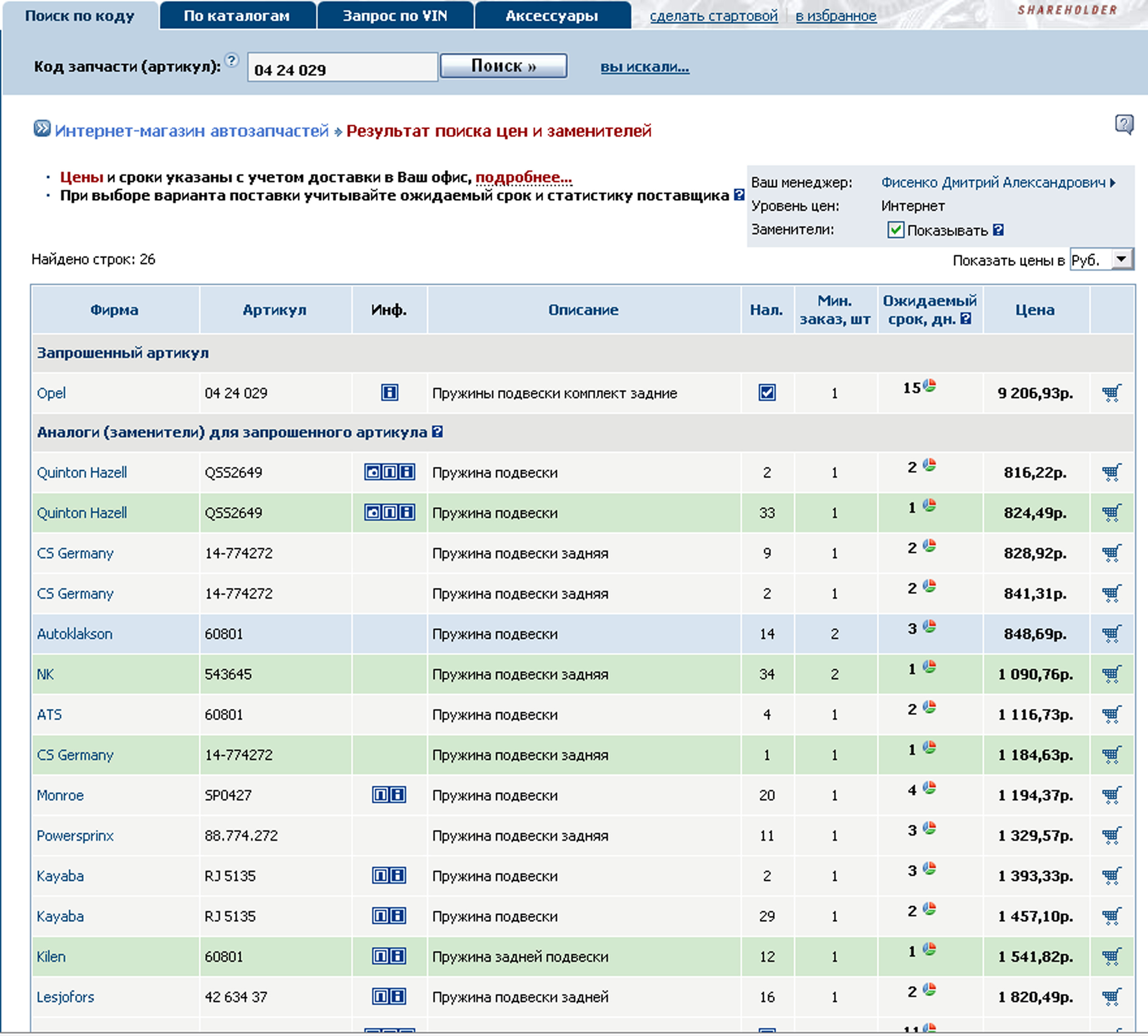The image size is (1148, 1036).
Task: Open help icon next to Показывать checkbox
Action: coord(998,230)
